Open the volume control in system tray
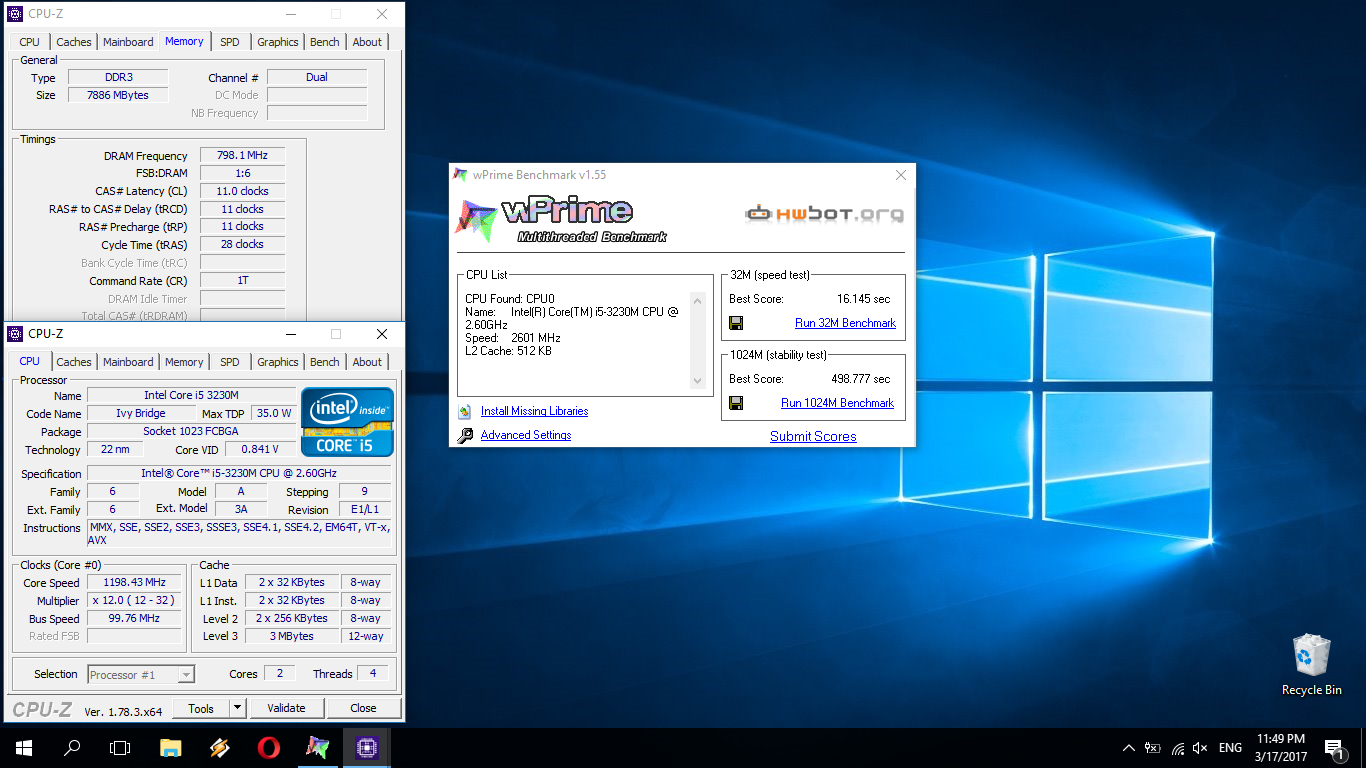 1200,747
